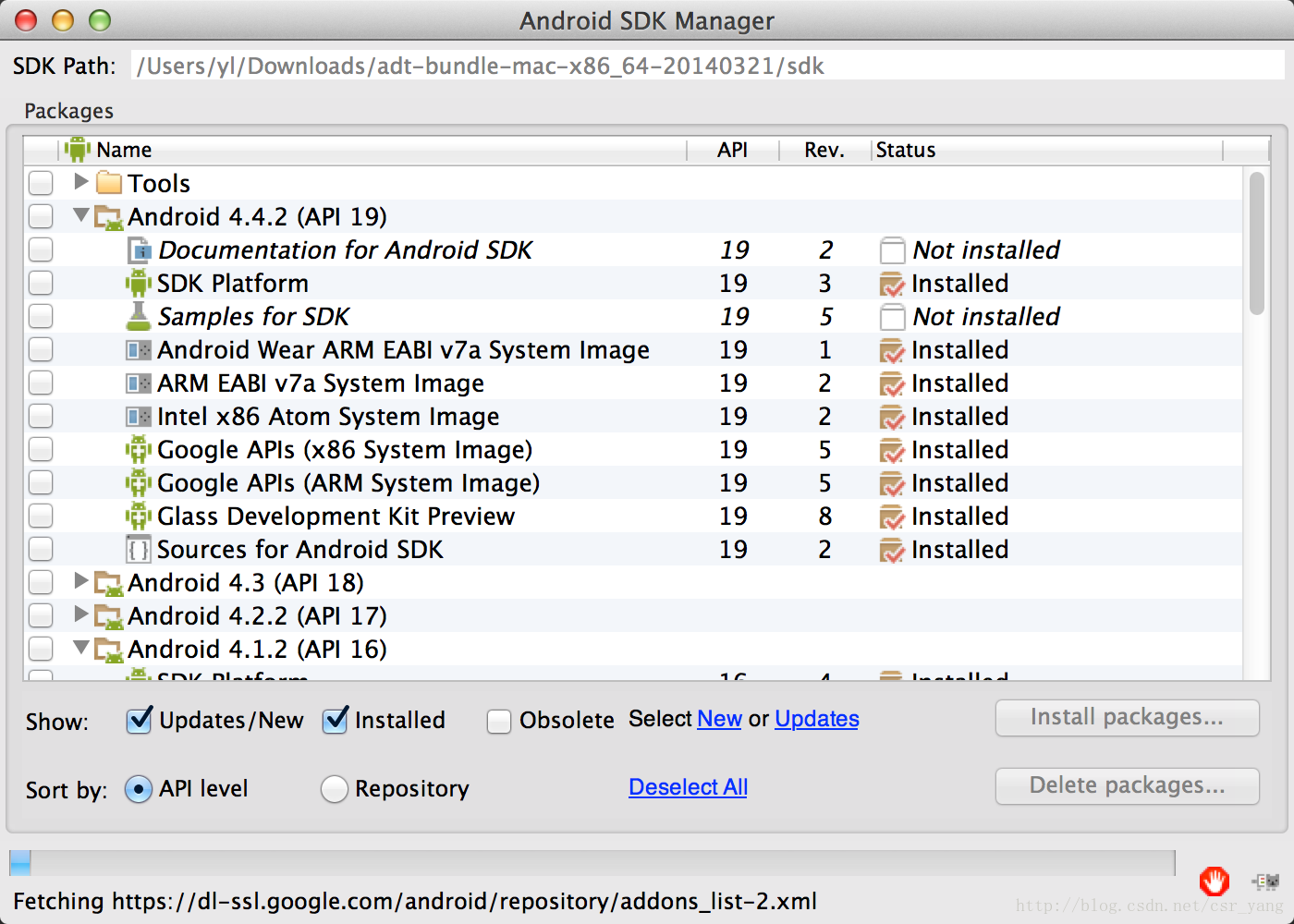
Task: Click the Deselect All link
Action: (x=688, y=787)
